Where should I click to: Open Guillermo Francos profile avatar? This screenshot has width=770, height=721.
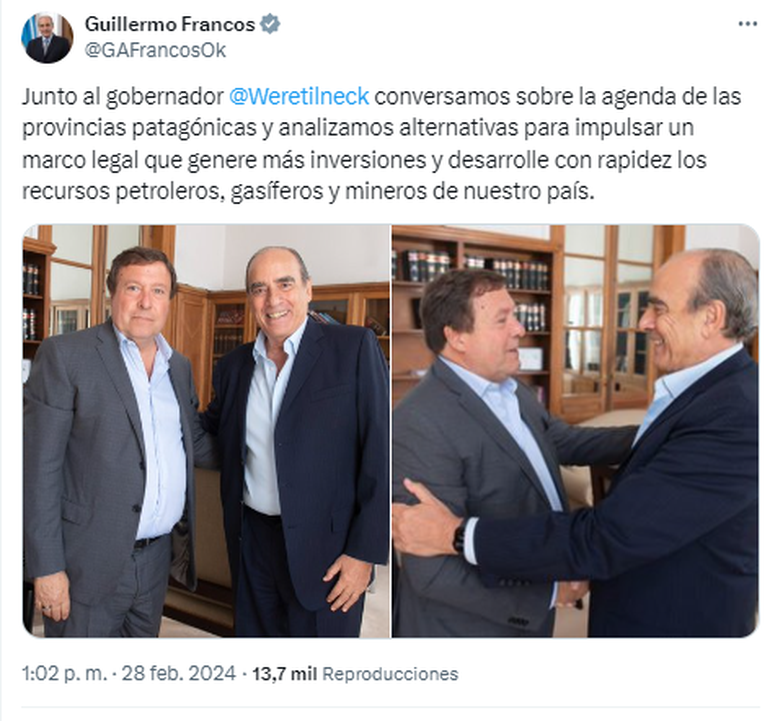[x=47, y=37]
